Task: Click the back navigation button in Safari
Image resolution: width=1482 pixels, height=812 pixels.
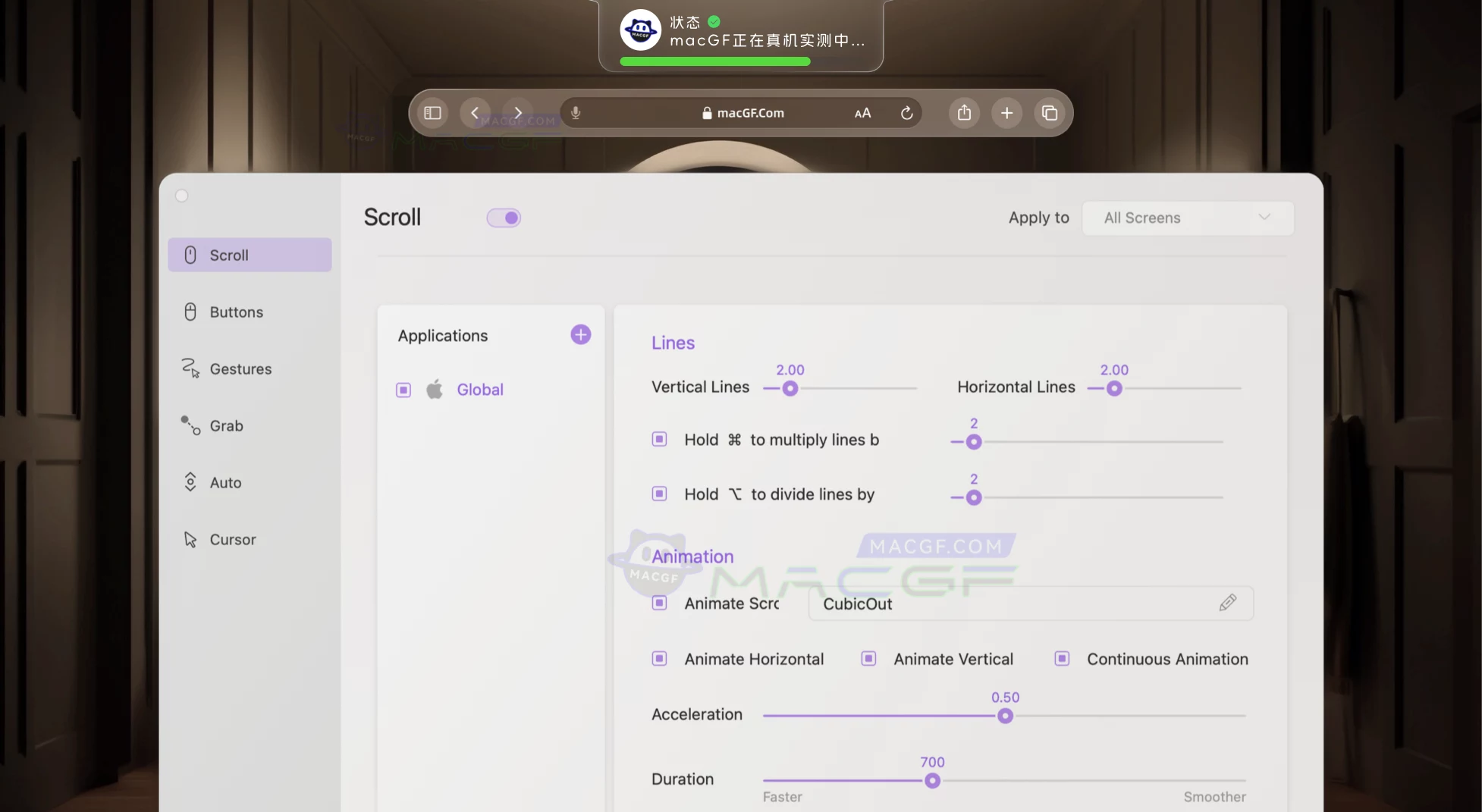Action: tap(475, 112)
